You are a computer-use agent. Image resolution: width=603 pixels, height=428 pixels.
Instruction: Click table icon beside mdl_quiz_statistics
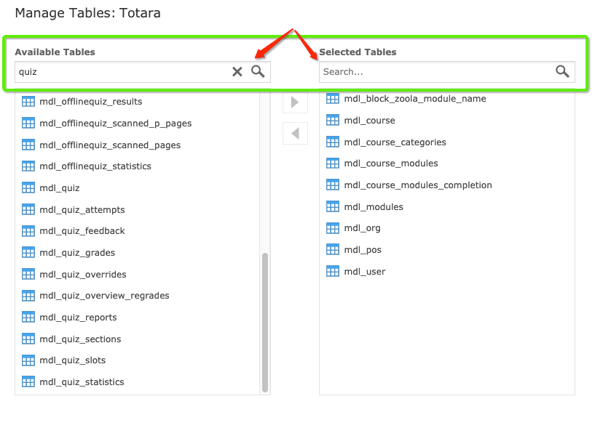[x=28, y=382]
